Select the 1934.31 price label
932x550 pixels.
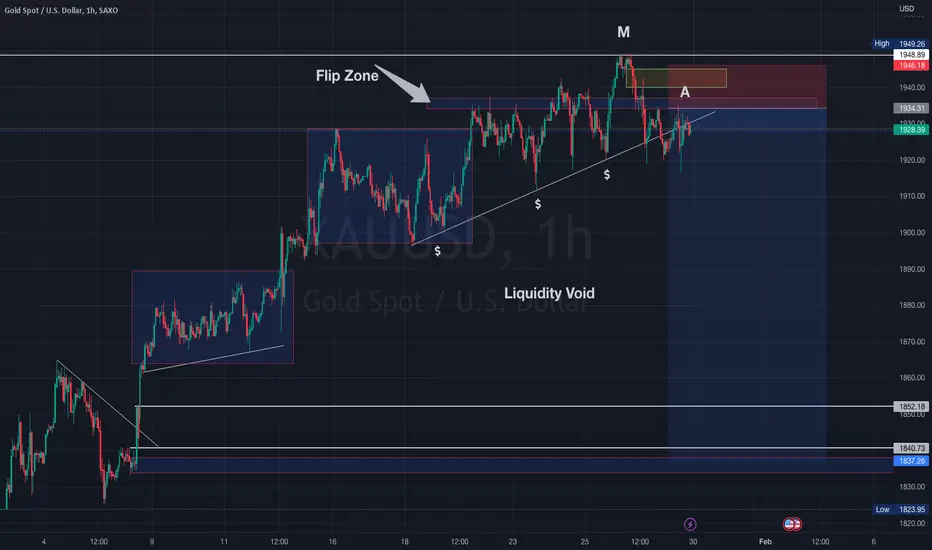[911, 108]
